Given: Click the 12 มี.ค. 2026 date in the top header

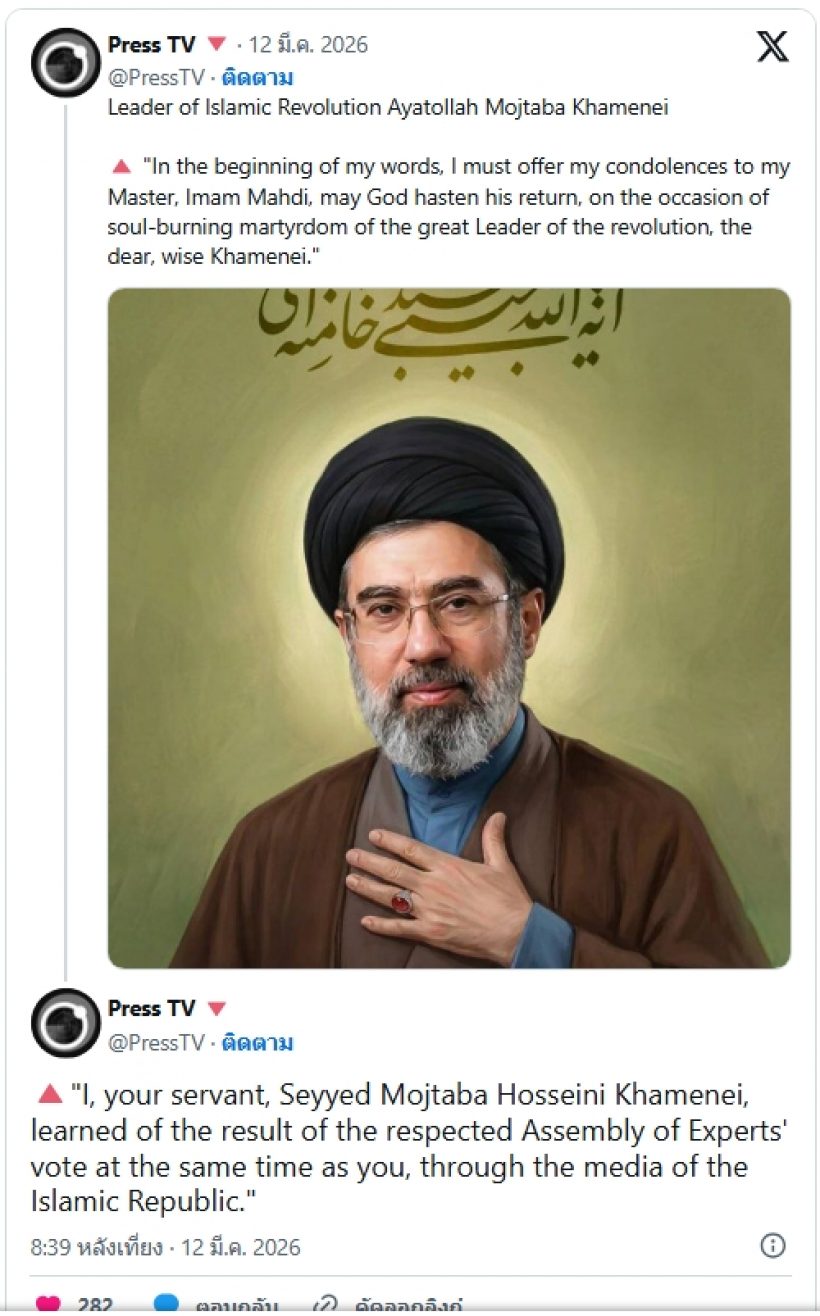Looking at the screenshot, I should [308, 45].
